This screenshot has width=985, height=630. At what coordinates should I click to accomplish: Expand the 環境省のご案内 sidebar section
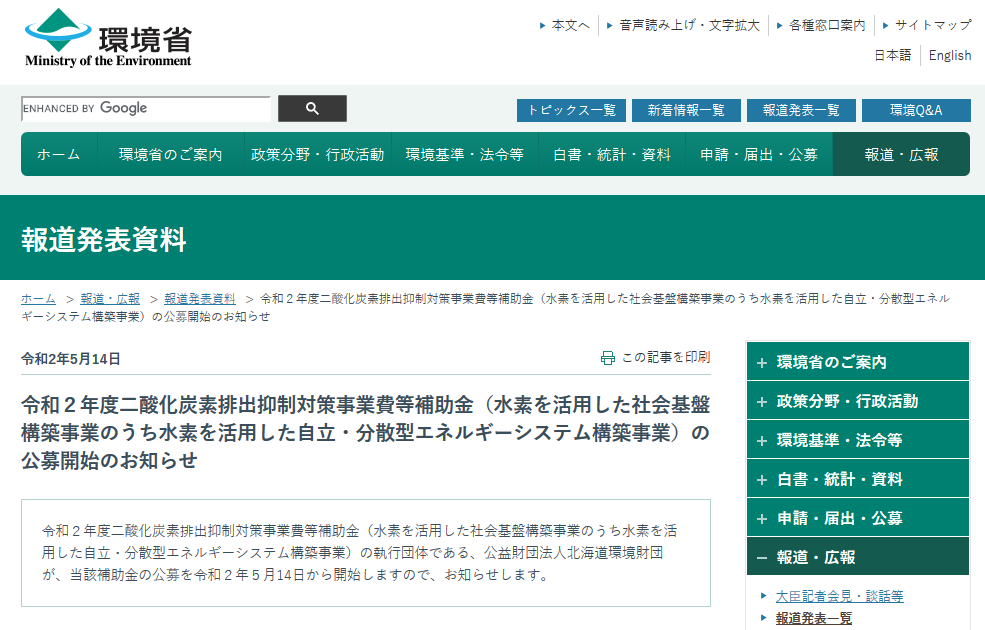coord(857,362)
